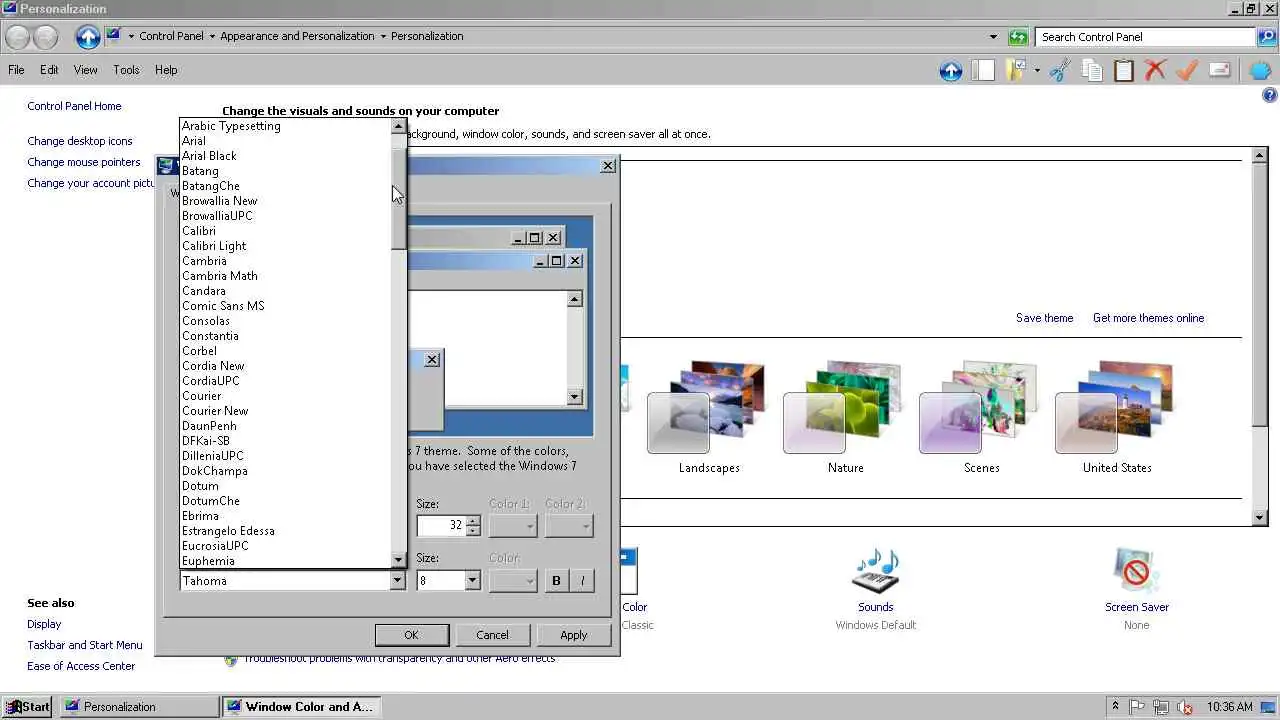This screenshot has height=720, width=1280.
Task: Open the folder options toolbar icon
Action: (x=1016, y=70)
